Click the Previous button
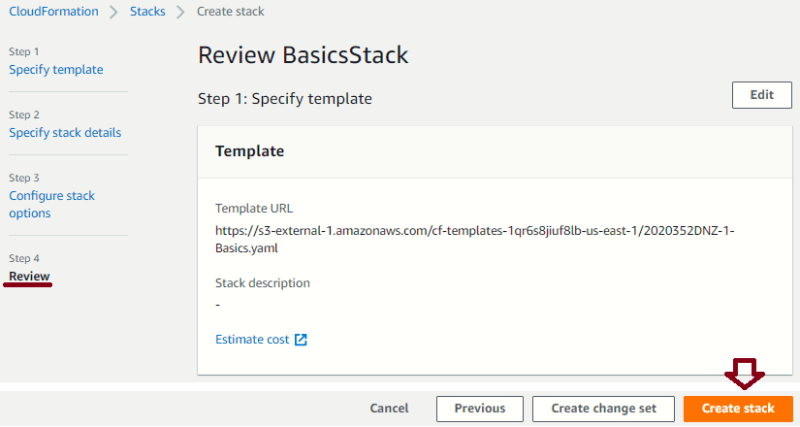Image resolution: width=800 pixels, height=427 pixels. (480, 409)
